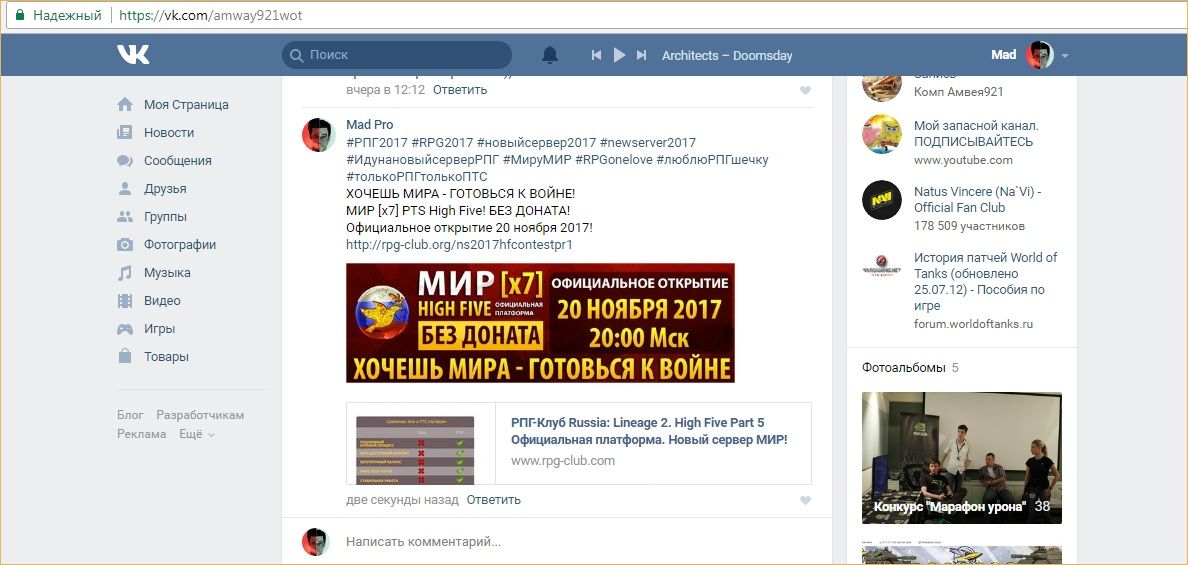Click Ответить under две секунды назад comment
The height and width of the screenshot is (565, 1188).
(x=494, y=500)
